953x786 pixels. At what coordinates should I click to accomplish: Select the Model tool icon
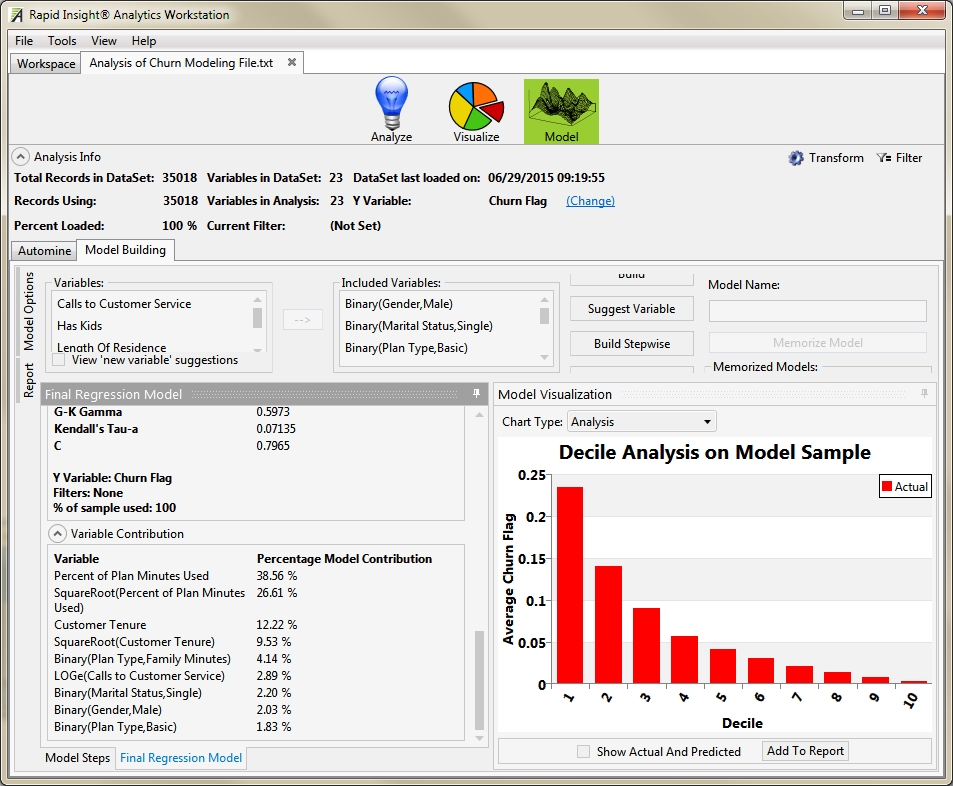pos(561,103)
